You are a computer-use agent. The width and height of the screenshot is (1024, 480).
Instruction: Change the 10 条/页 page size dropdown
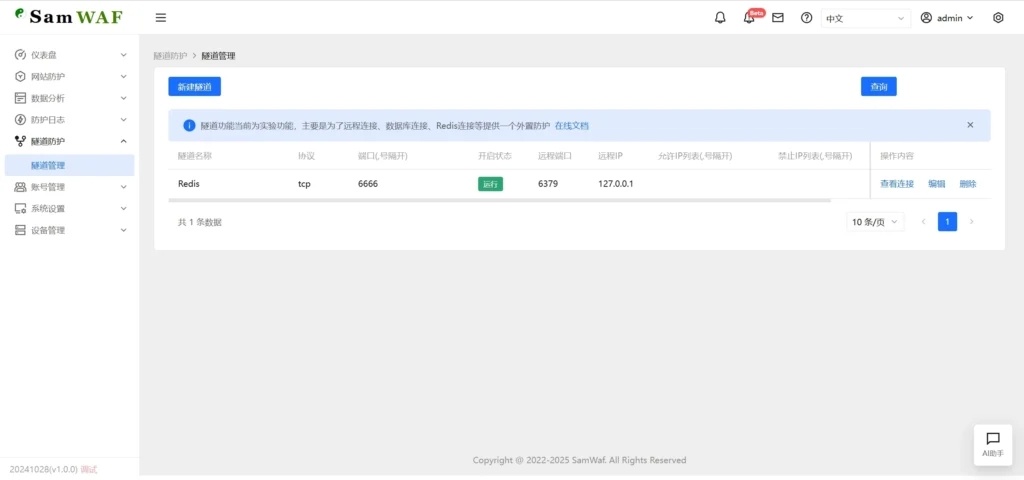click(x=875, y=222)
